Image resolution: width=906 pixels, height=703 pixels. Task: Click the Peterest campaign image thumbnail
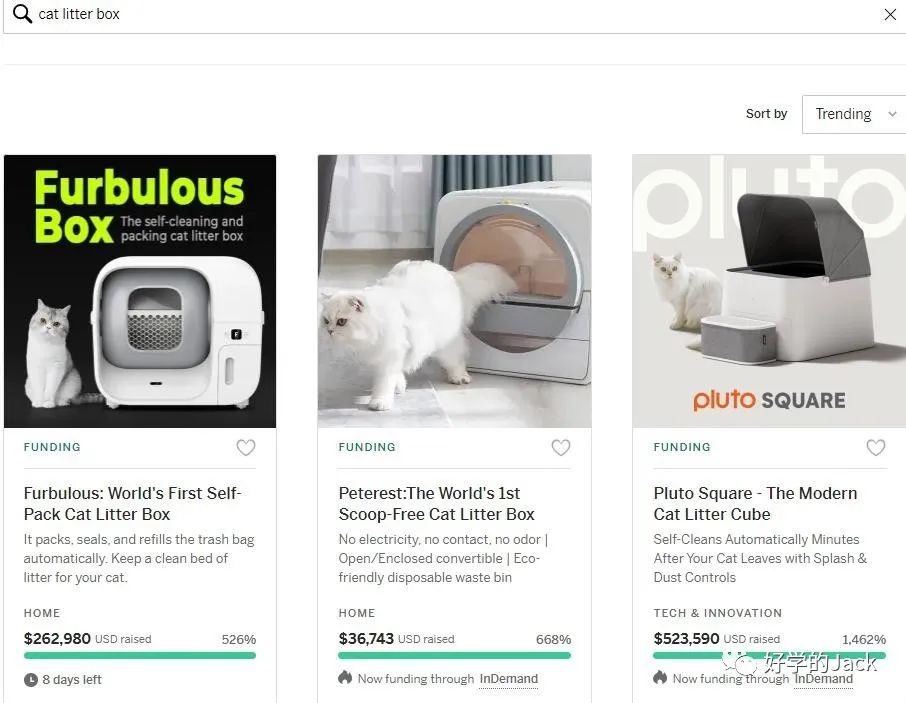click(x=454, y=290)
